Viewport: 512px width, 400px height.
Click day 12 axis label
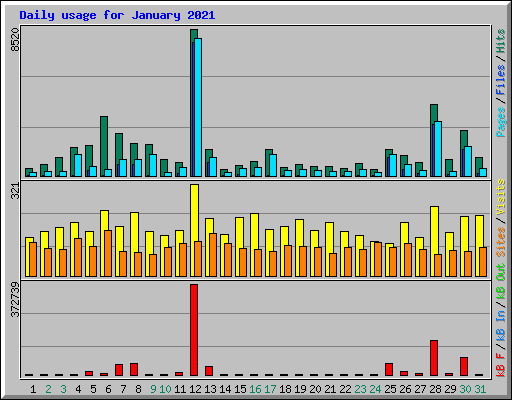[x=195, y=389]
